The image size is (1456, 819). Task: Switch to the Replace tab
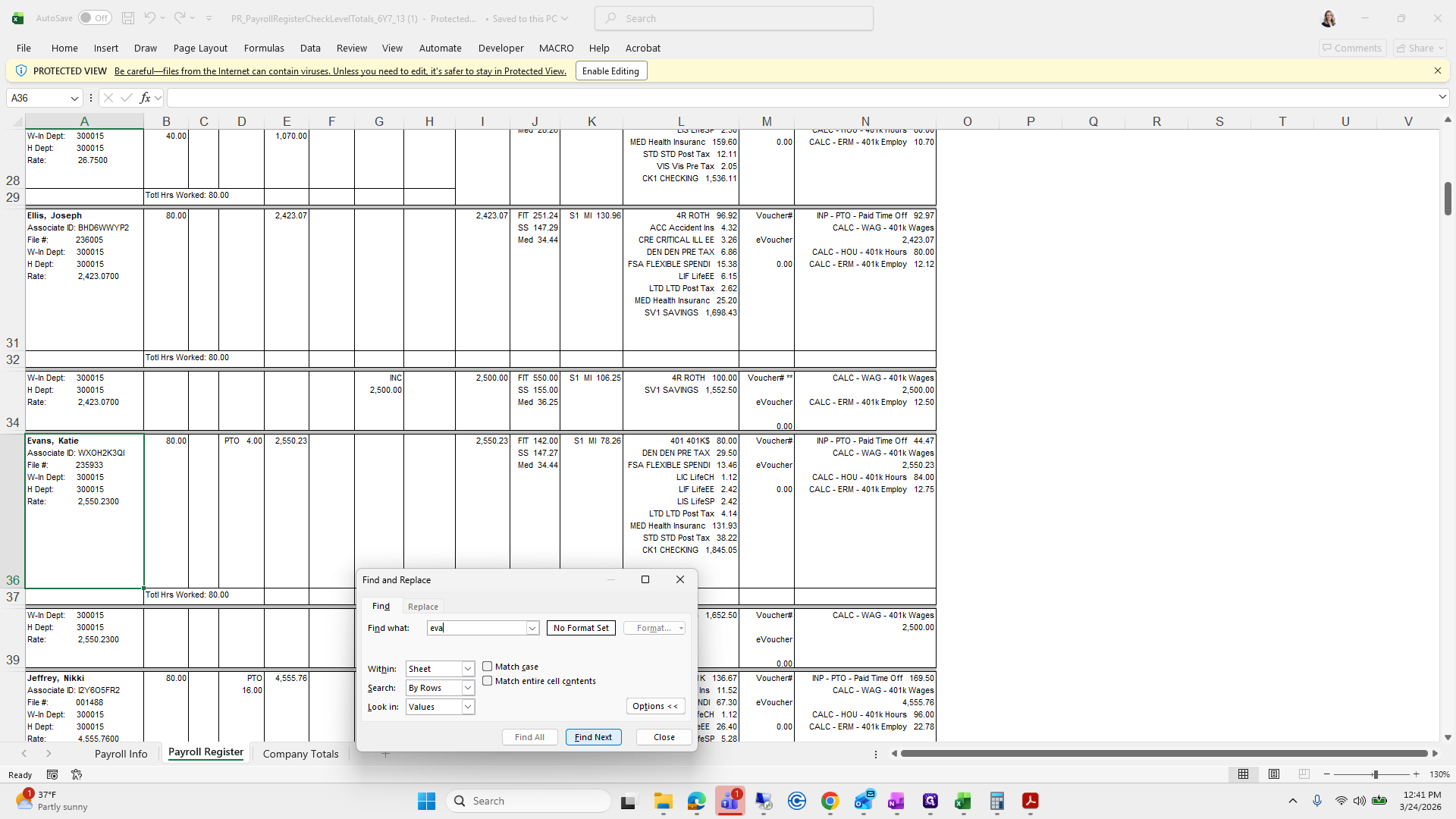point(422,607)
